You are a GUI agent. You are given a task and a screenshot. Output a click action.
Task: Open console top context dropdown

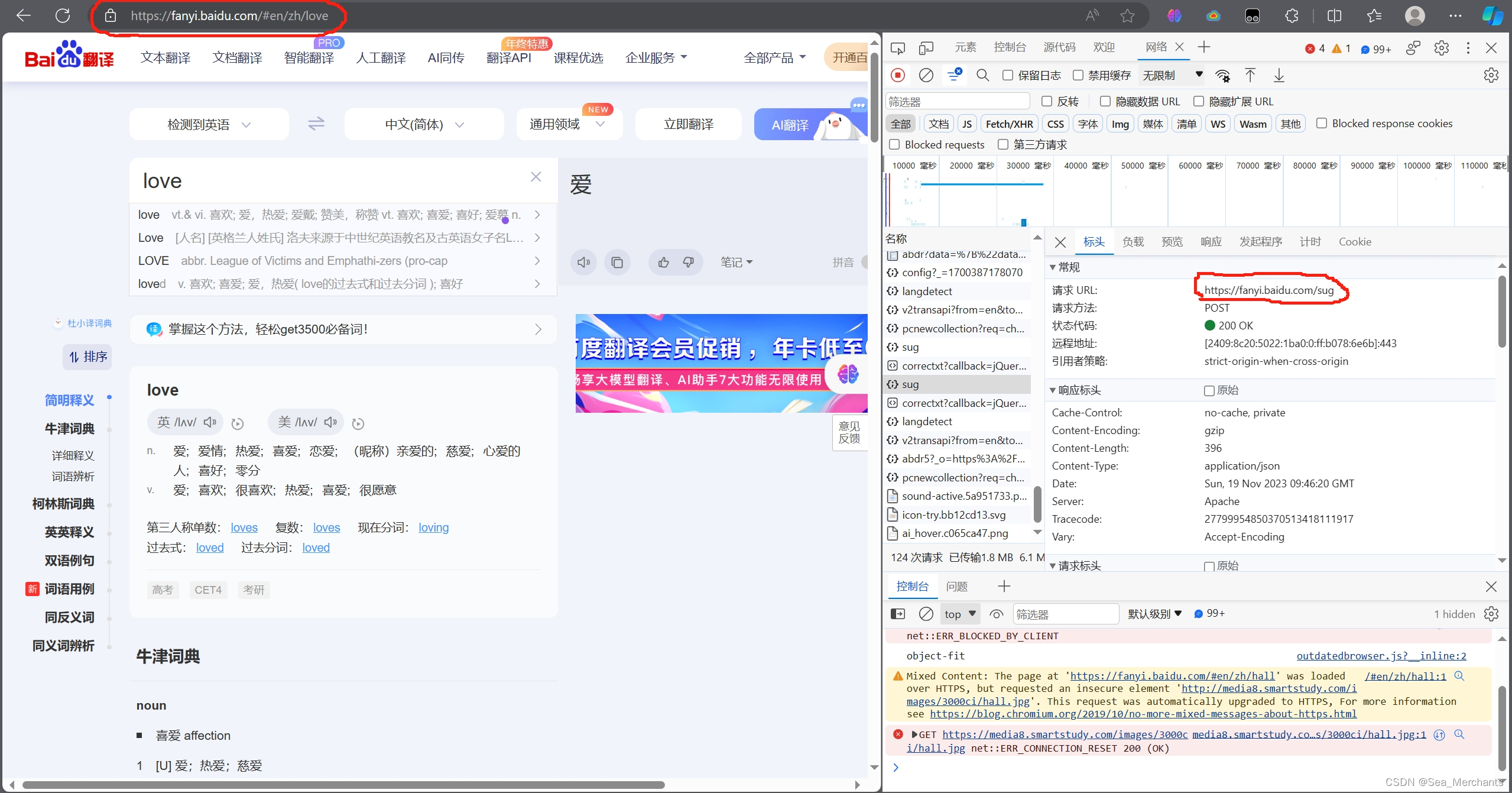[959, 614]
